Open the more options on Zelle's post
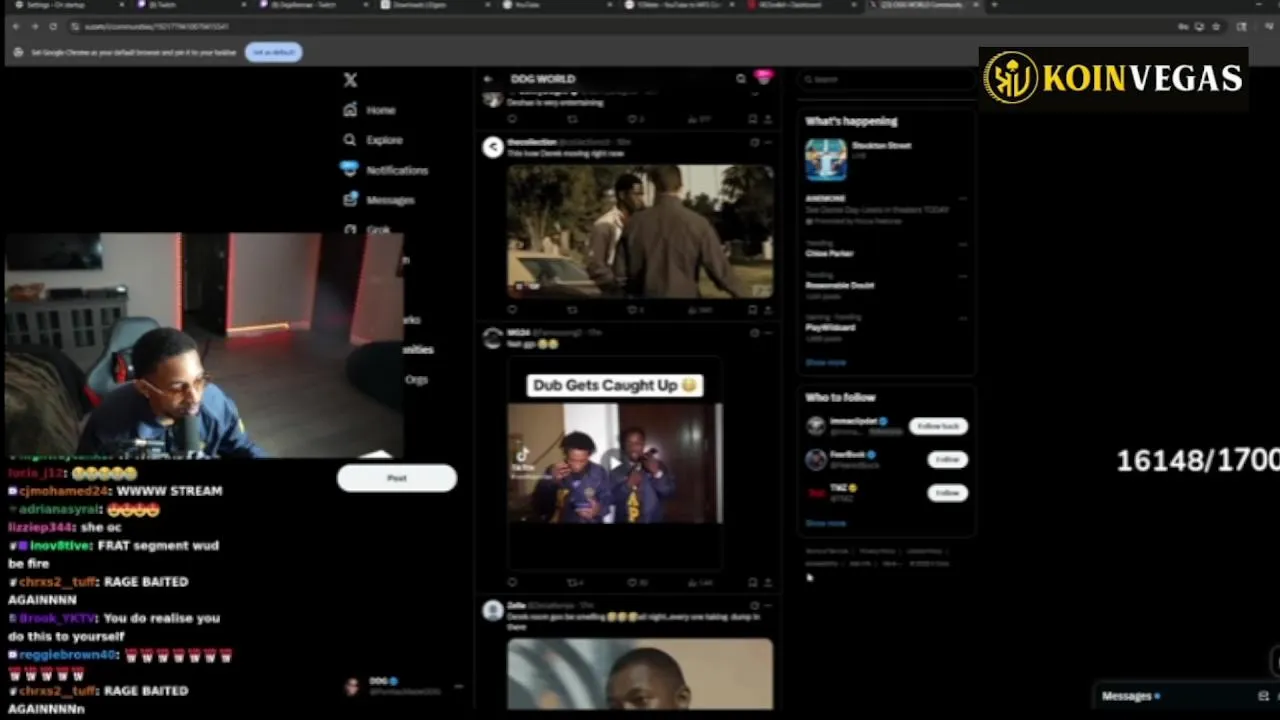 pos(768,605)
